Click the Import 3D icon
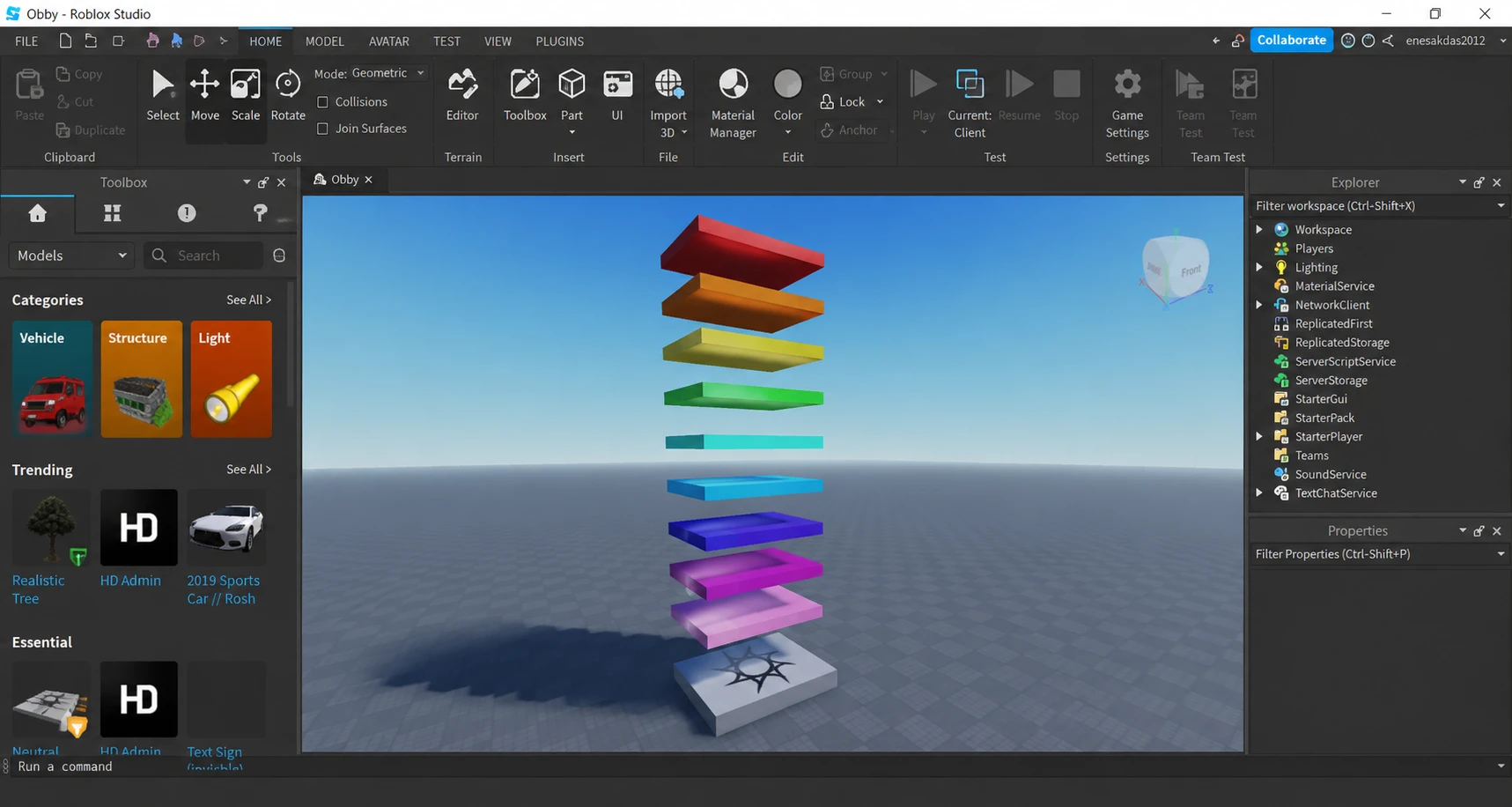The height and width of the screenshot is (807, 1512). coord(668,85)
